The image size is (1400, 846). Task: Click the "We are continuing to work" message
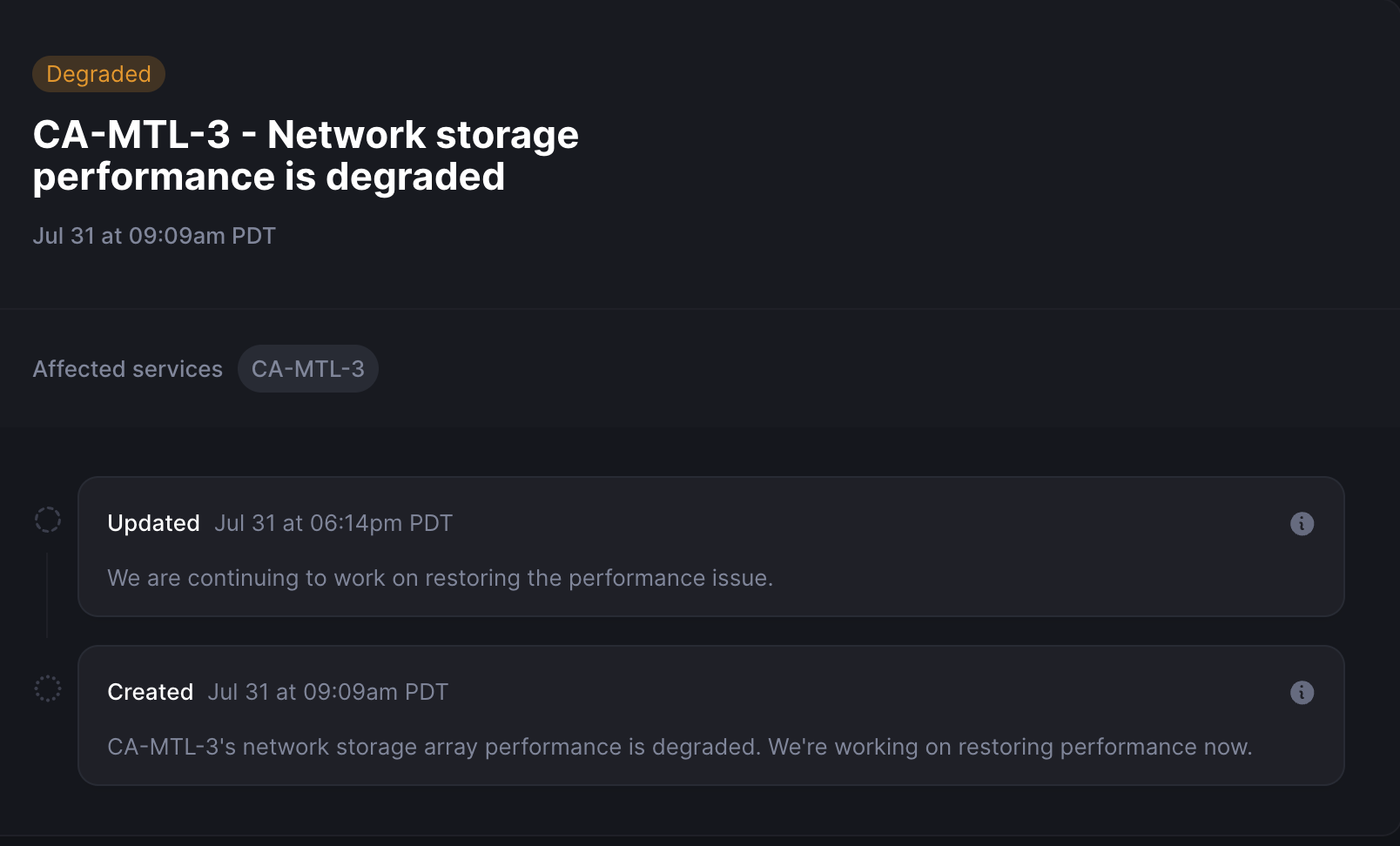pyautogui.click(x=261, y=578)
